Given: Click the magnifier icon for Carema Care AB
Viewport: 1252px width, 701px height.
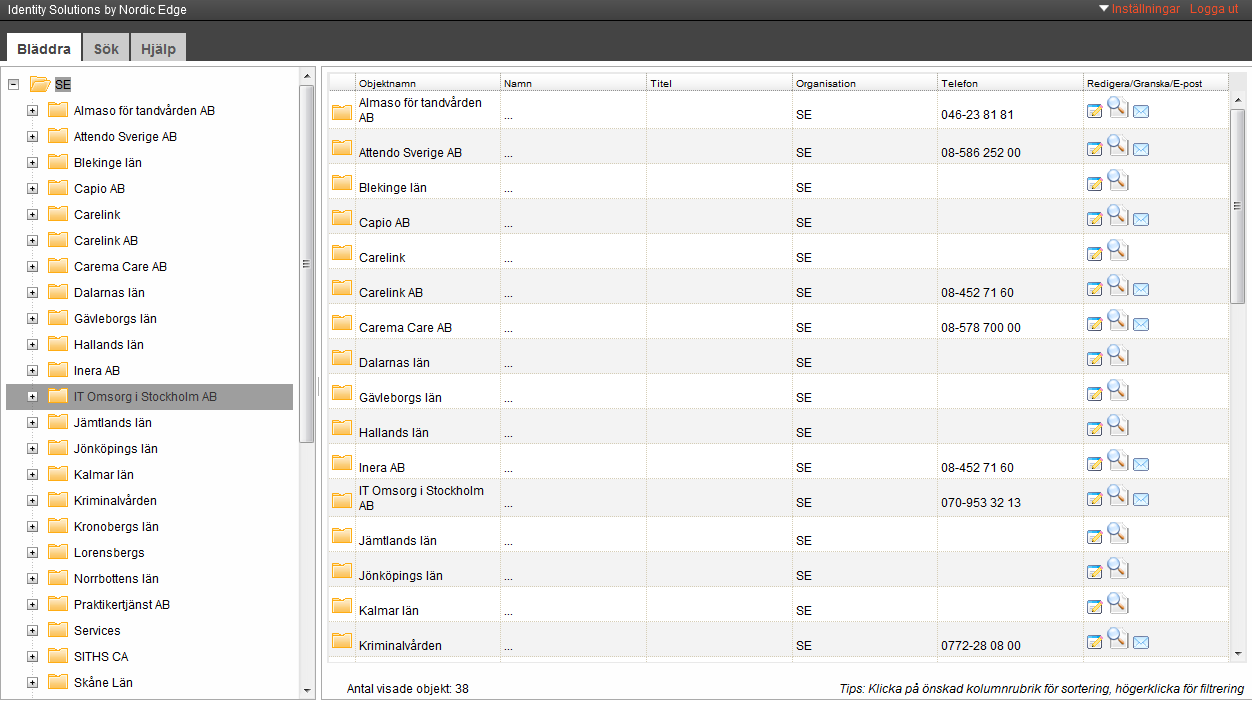Looking at the screenshot, I should 1117,320.
